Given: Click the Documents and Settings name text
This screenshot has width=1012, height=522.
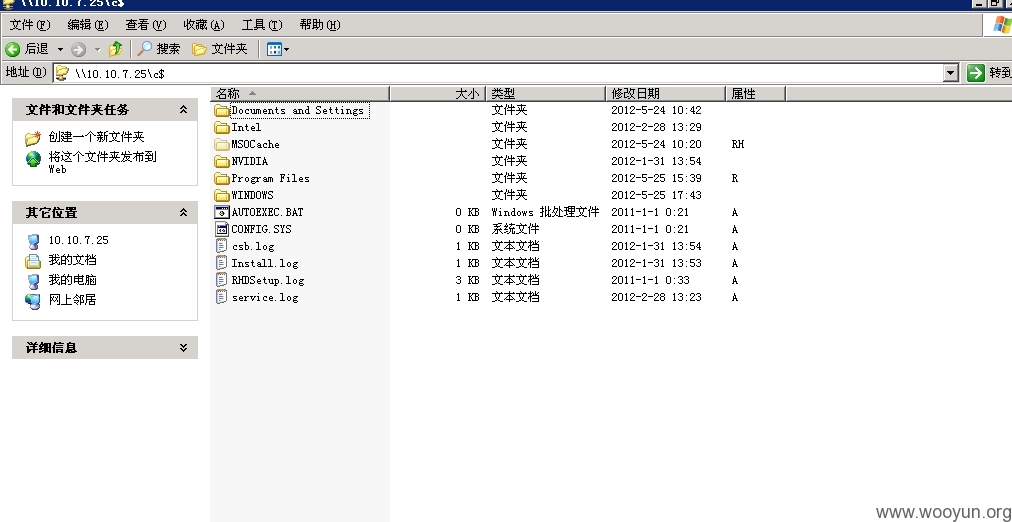Looking at the screenshot, I should (x=298, y=110).
